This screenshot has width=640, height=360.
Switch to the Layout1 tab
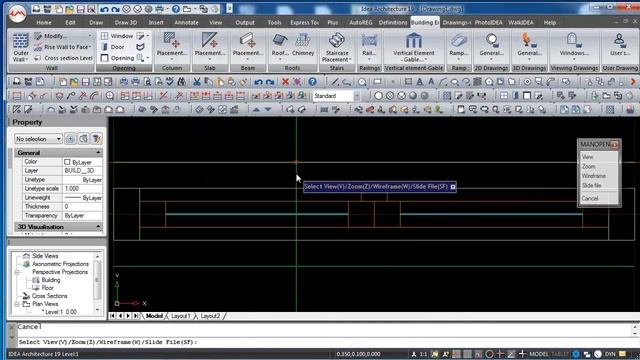[180, 316]
